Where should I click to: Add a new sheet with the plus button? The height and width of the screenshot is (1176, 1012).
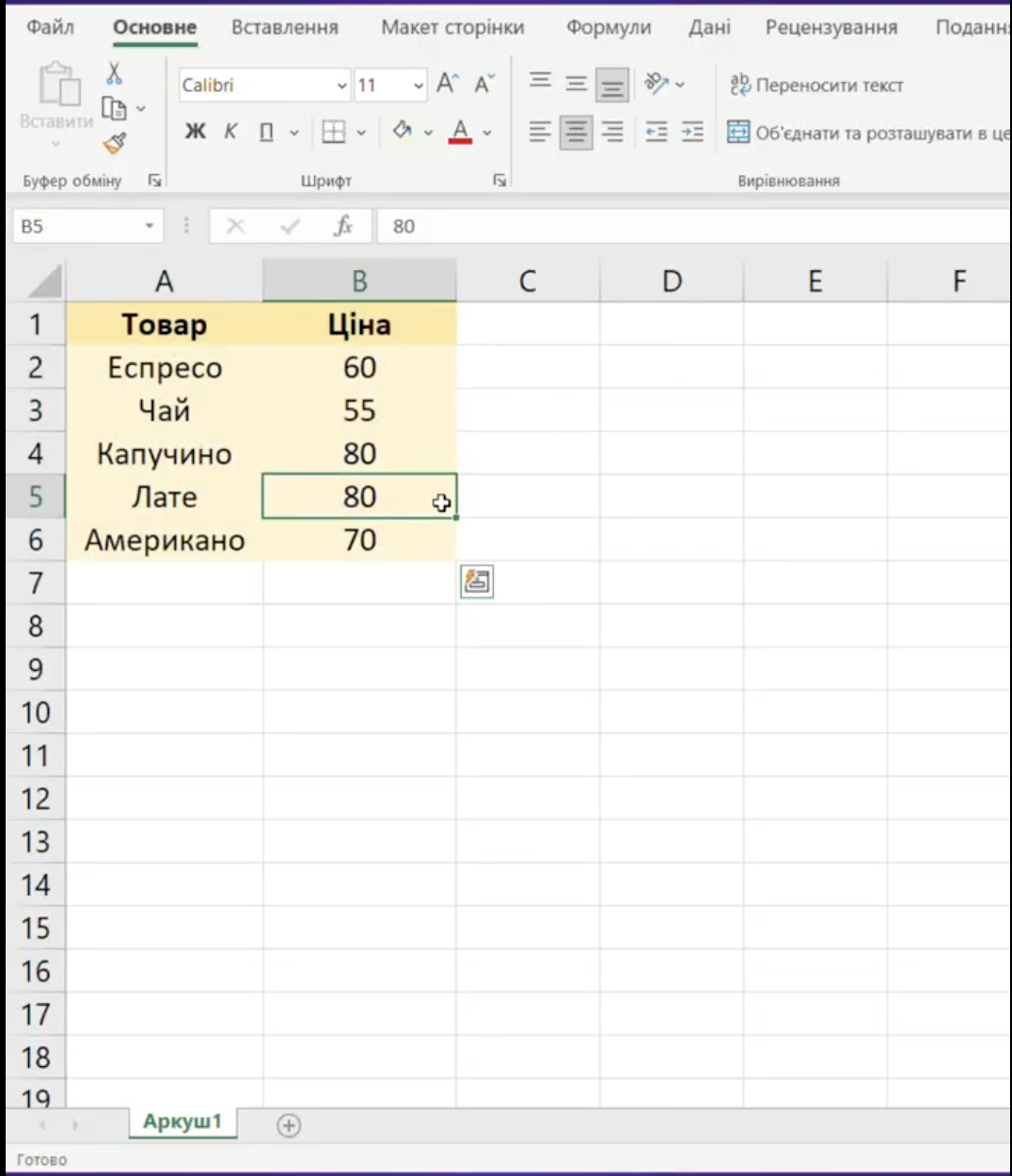pyautogui.click(x=289, y=1125)
